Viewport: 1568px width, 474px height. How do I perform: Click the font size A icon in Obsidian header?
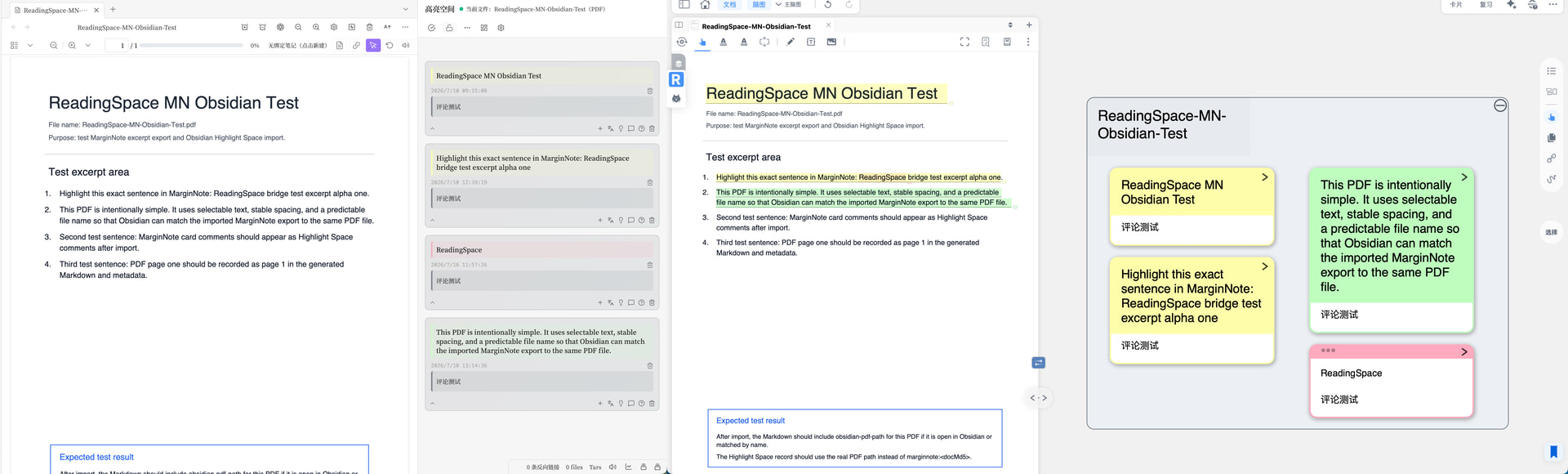[387, 27]
